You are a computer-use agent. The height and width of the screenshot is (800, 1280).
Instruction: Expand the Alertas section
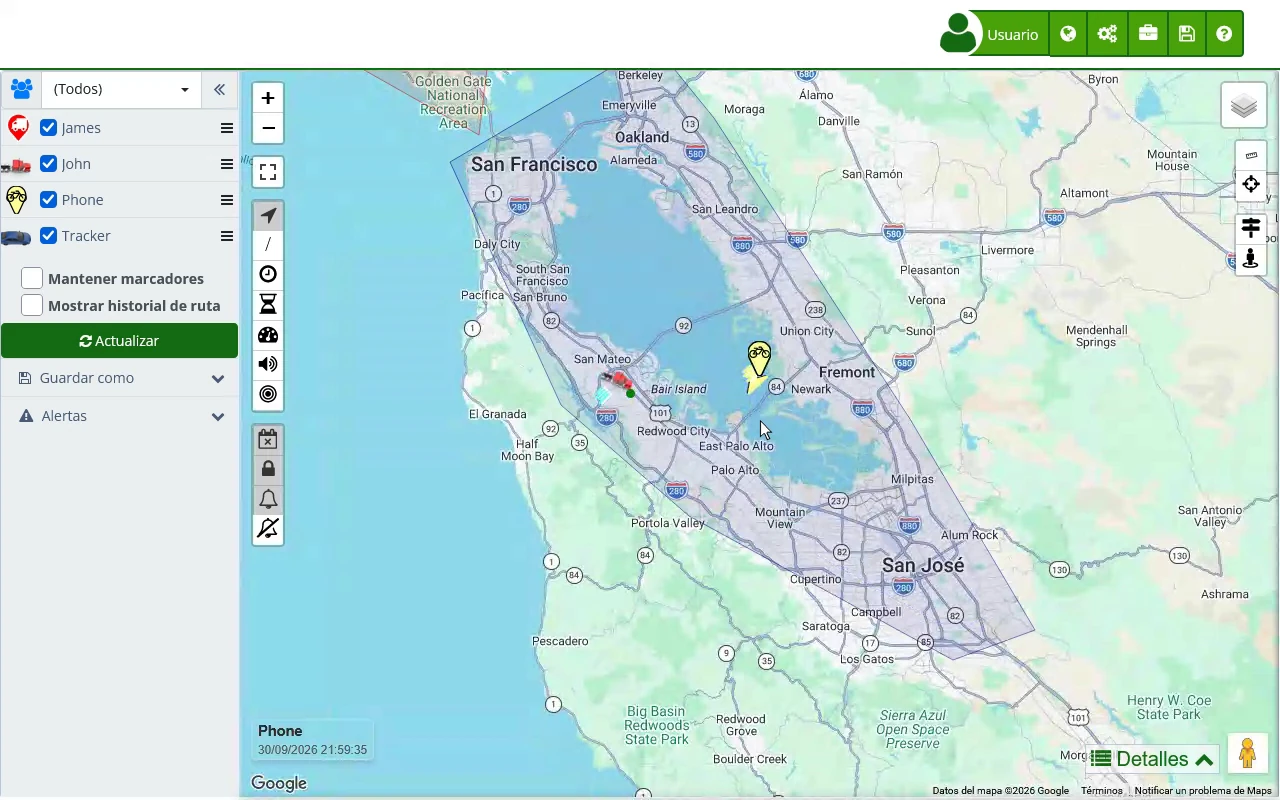120,416
